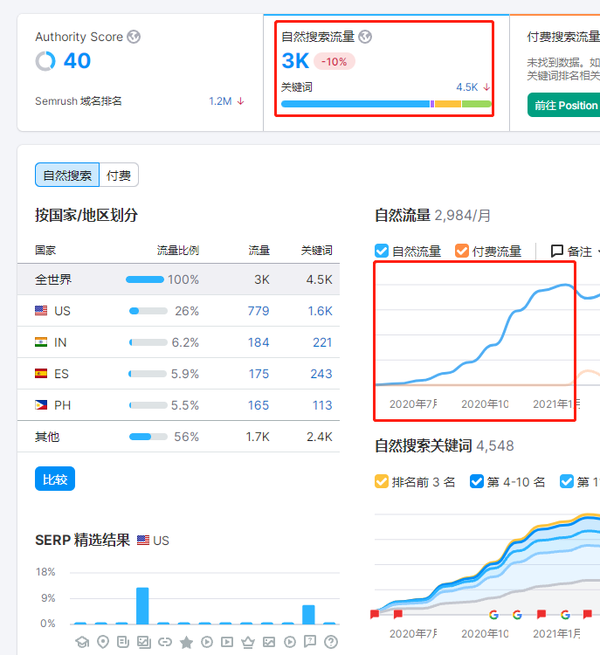Click the blue segment of keyword distribution bar
Image resolution: width=600 pixels, height=655 pixels.
tap(356, 104)
